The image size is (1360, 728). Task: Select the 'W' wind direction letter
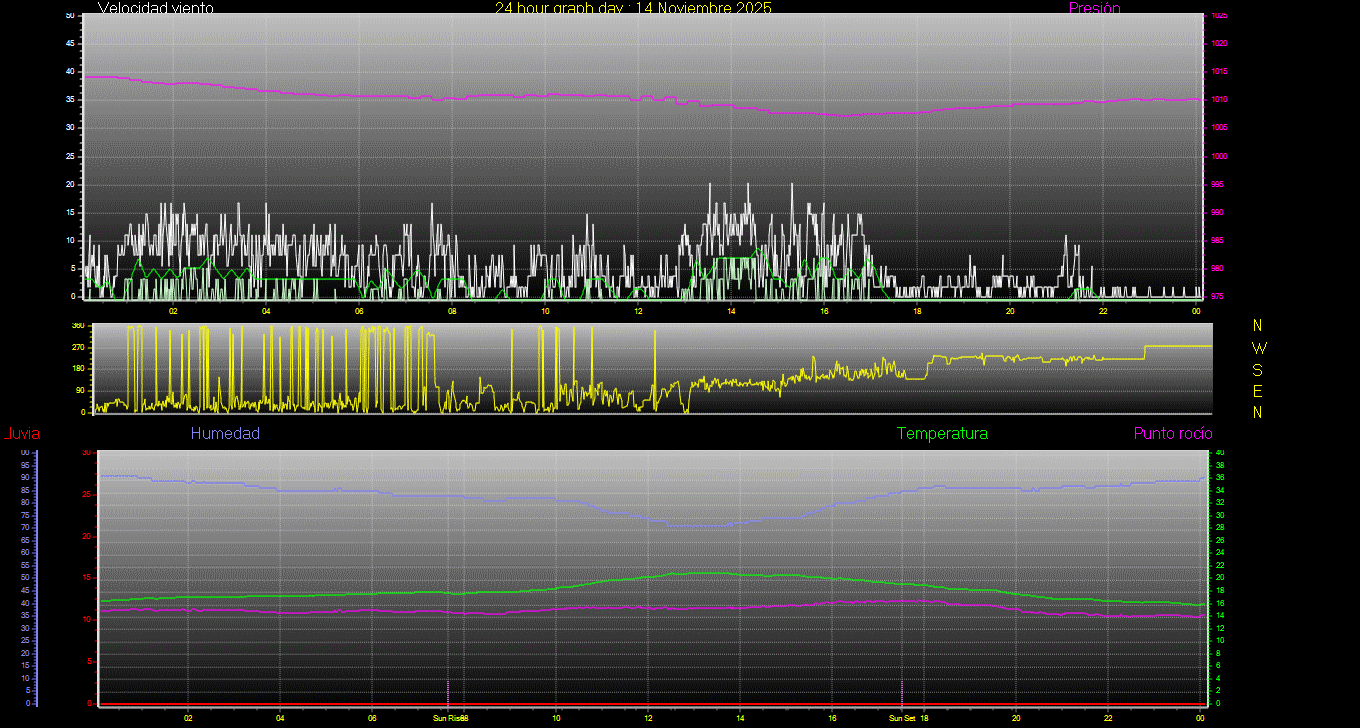tap(1258, 348)
